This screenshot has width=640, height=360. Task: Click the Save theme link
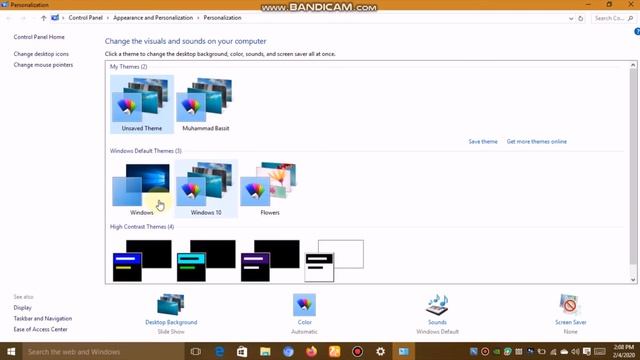(x=483, y=142)
